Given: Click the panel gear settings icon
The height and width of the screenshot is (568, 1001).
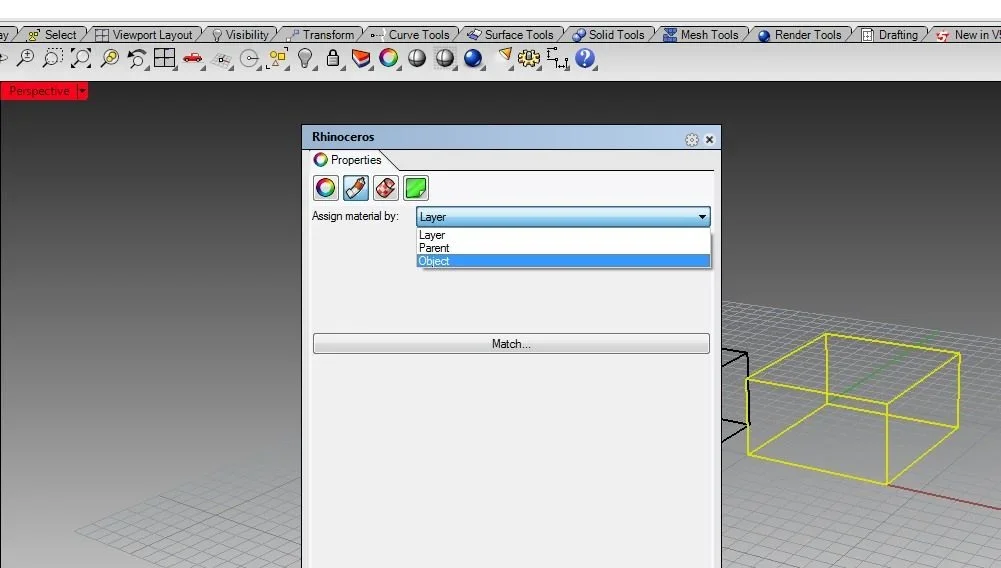Looking at the screenshot, I should point(691,140).
